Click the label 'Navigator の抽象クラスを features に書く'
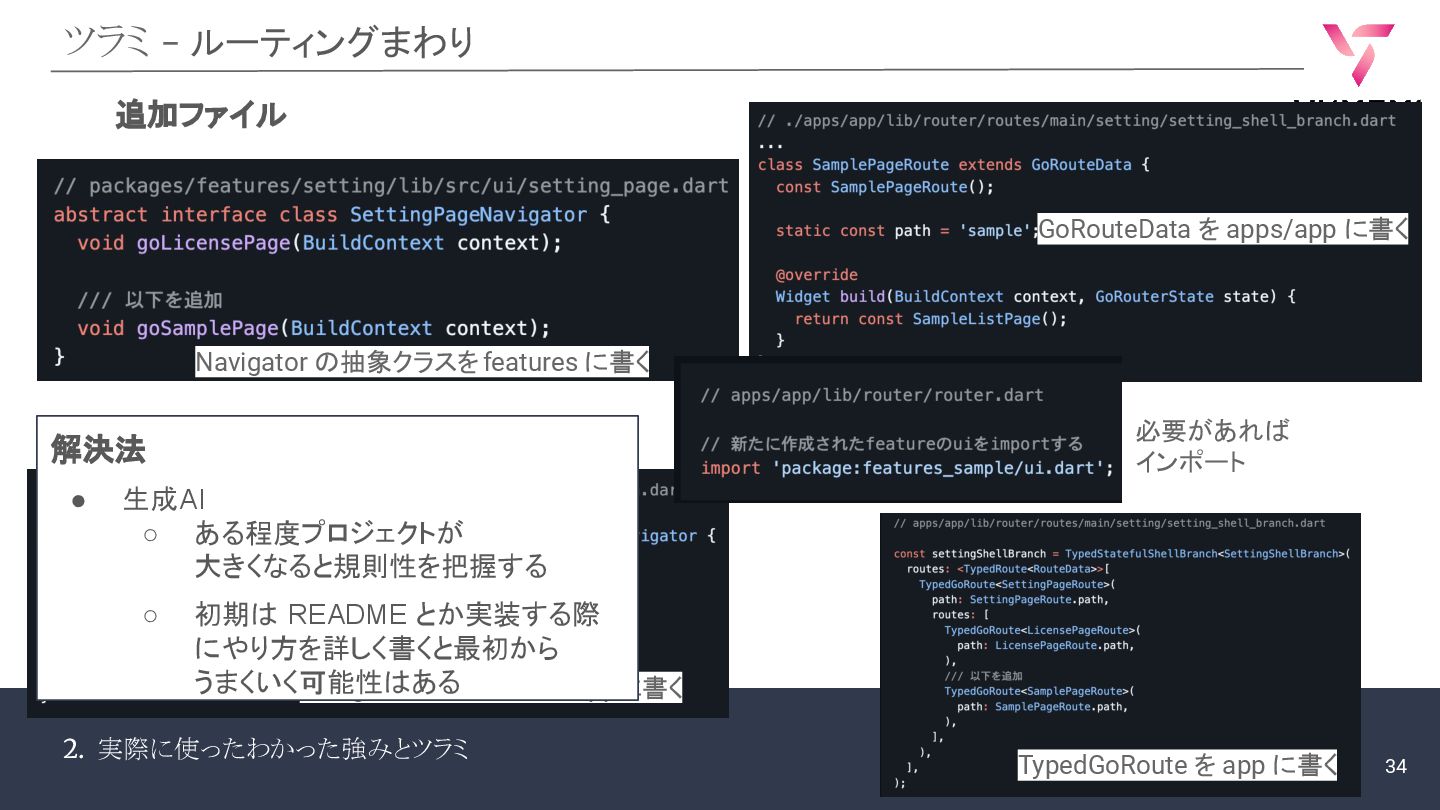The image size is (1440, 810). pos(422,362)
